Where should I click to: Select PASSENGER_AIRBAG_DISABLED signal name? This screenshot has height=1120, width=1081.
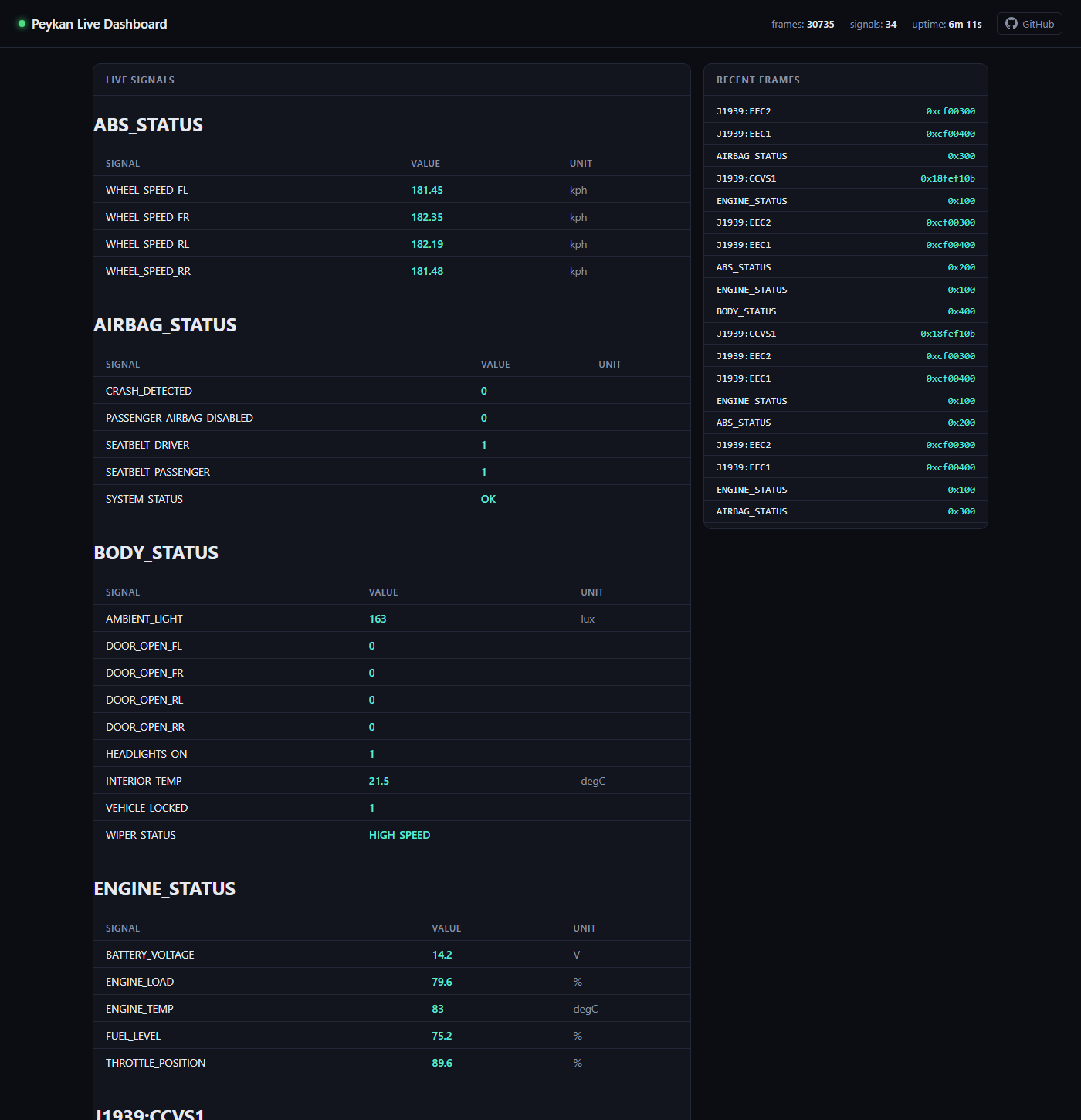(179, 418)
